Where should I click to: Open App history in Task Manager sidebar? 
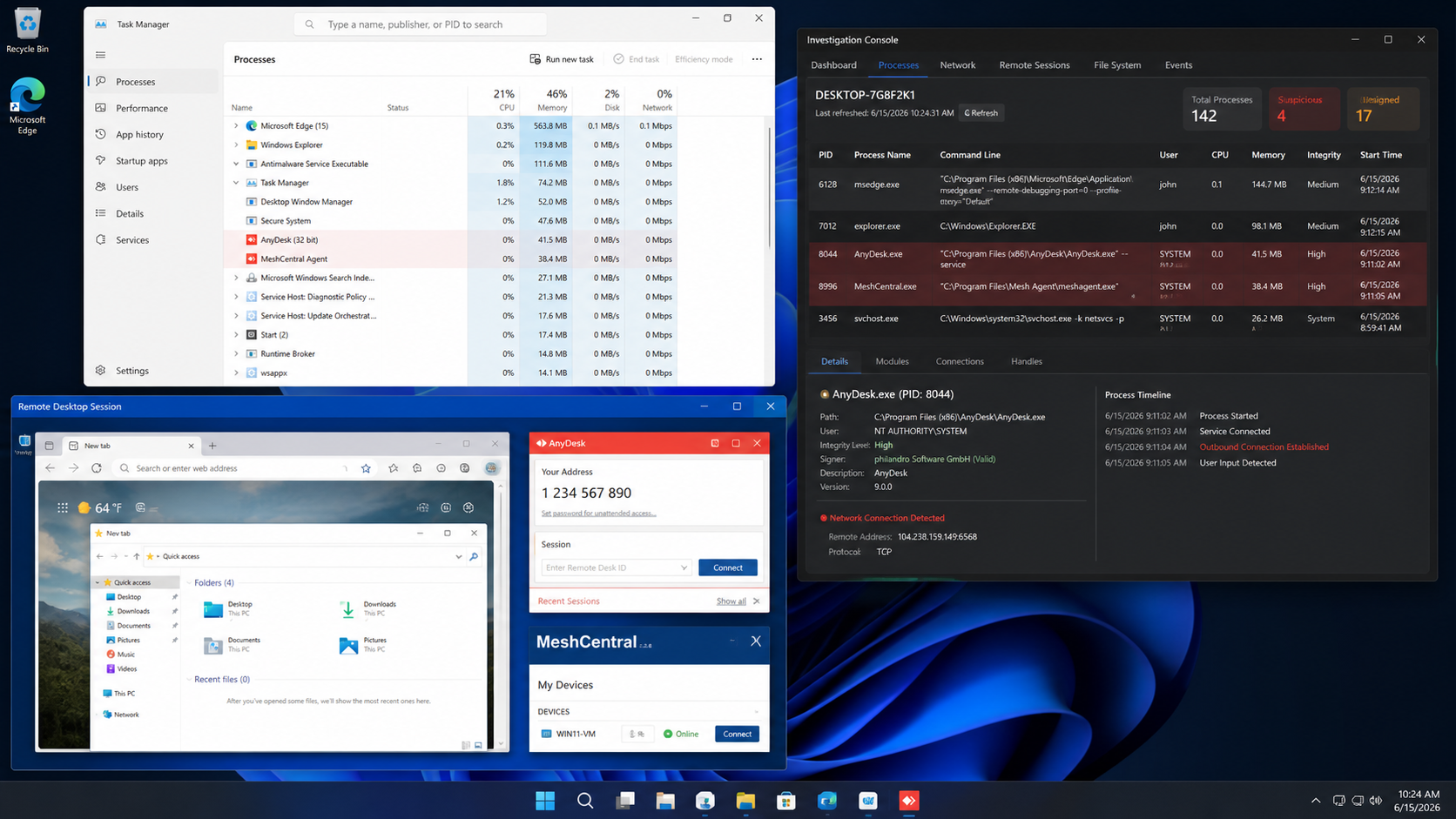[x=152, y=134]
